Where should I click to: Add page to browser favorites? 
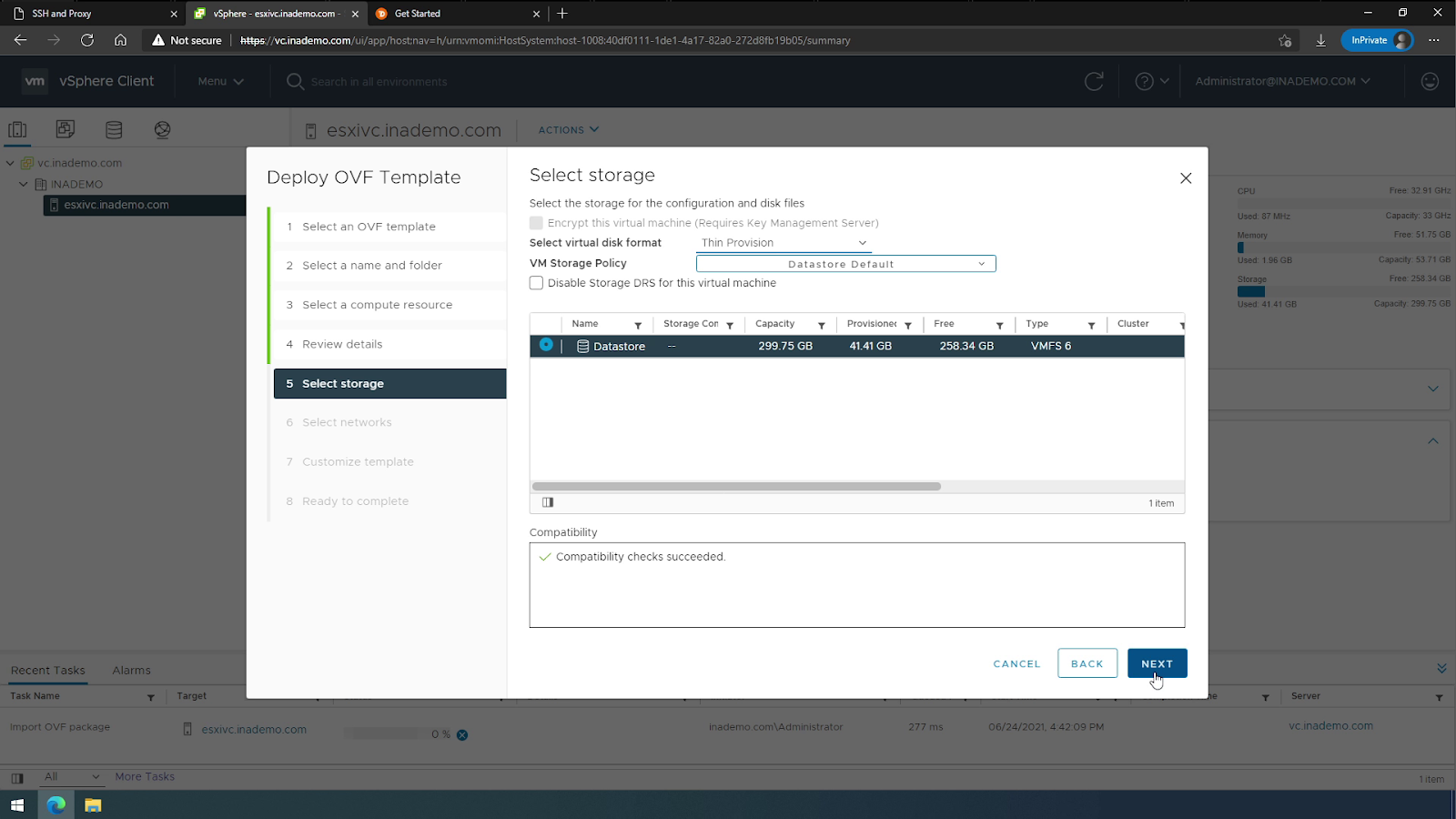pyautogui.click(x=1285, y=40)
